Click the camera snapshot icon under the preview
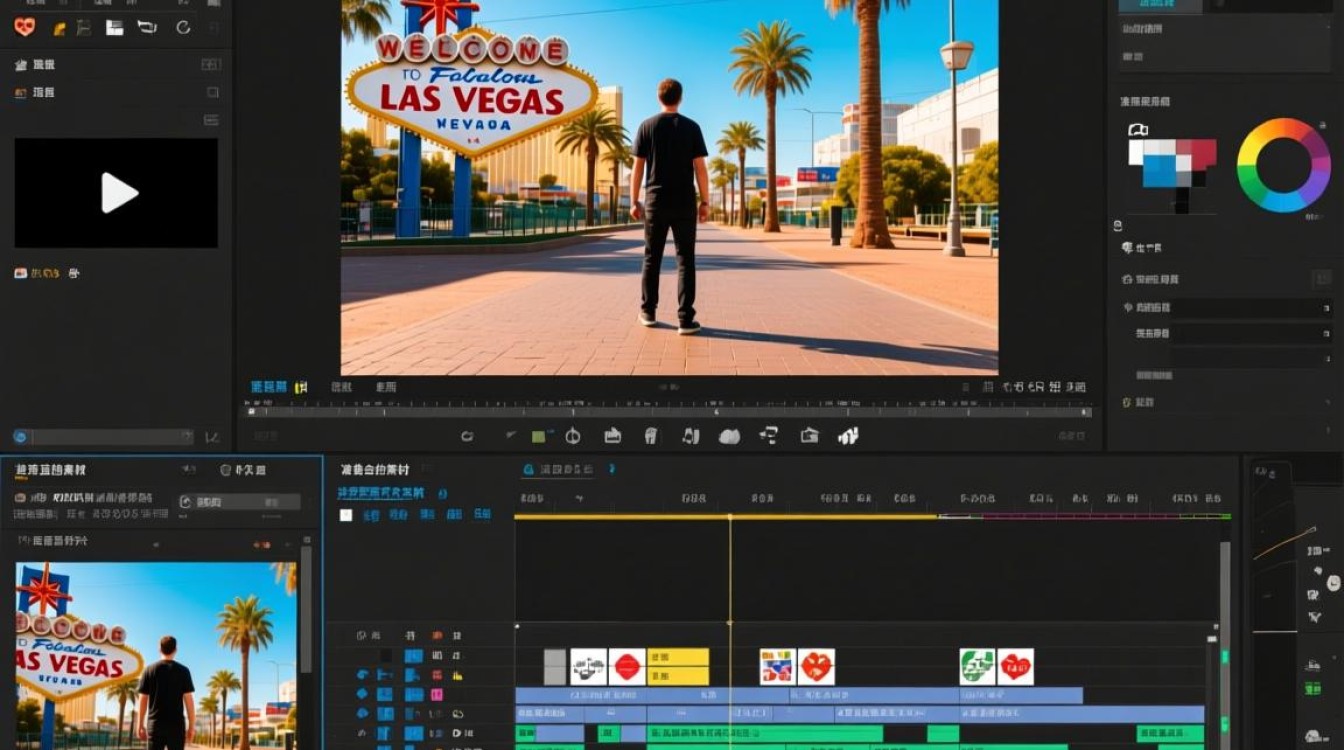Image resolution: width=1344 pixels, height=750 pixels. pyautogui.click(x=810, y=435)
